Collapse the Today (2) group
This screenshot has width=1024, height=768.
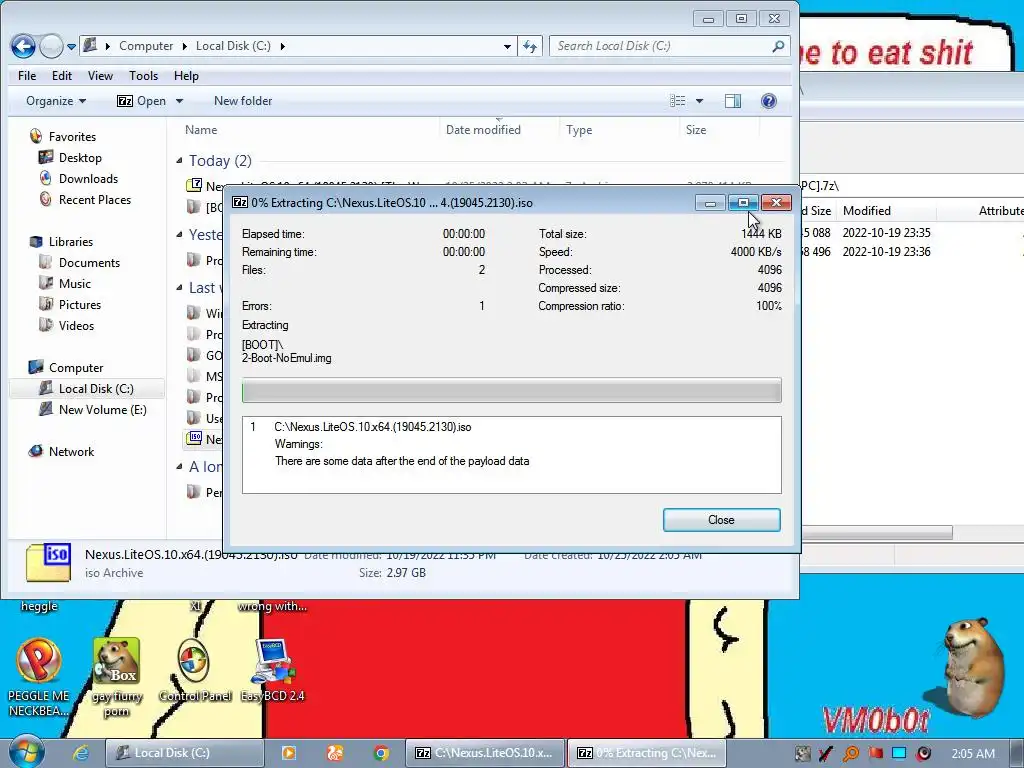tap(180, 161)
